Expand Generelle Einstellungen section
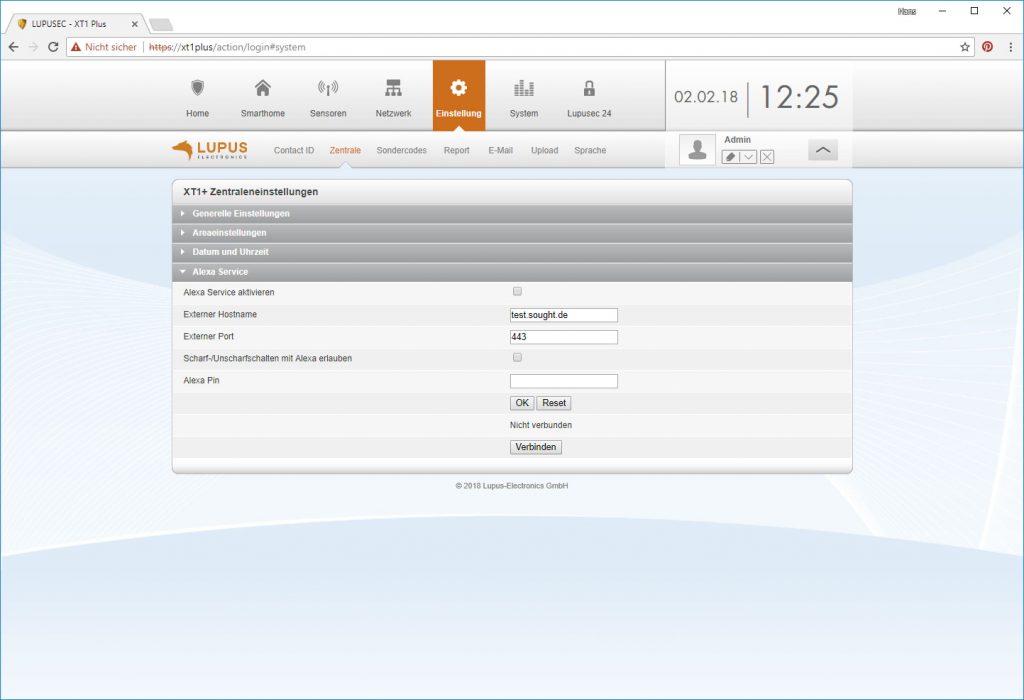 [241, 214]
